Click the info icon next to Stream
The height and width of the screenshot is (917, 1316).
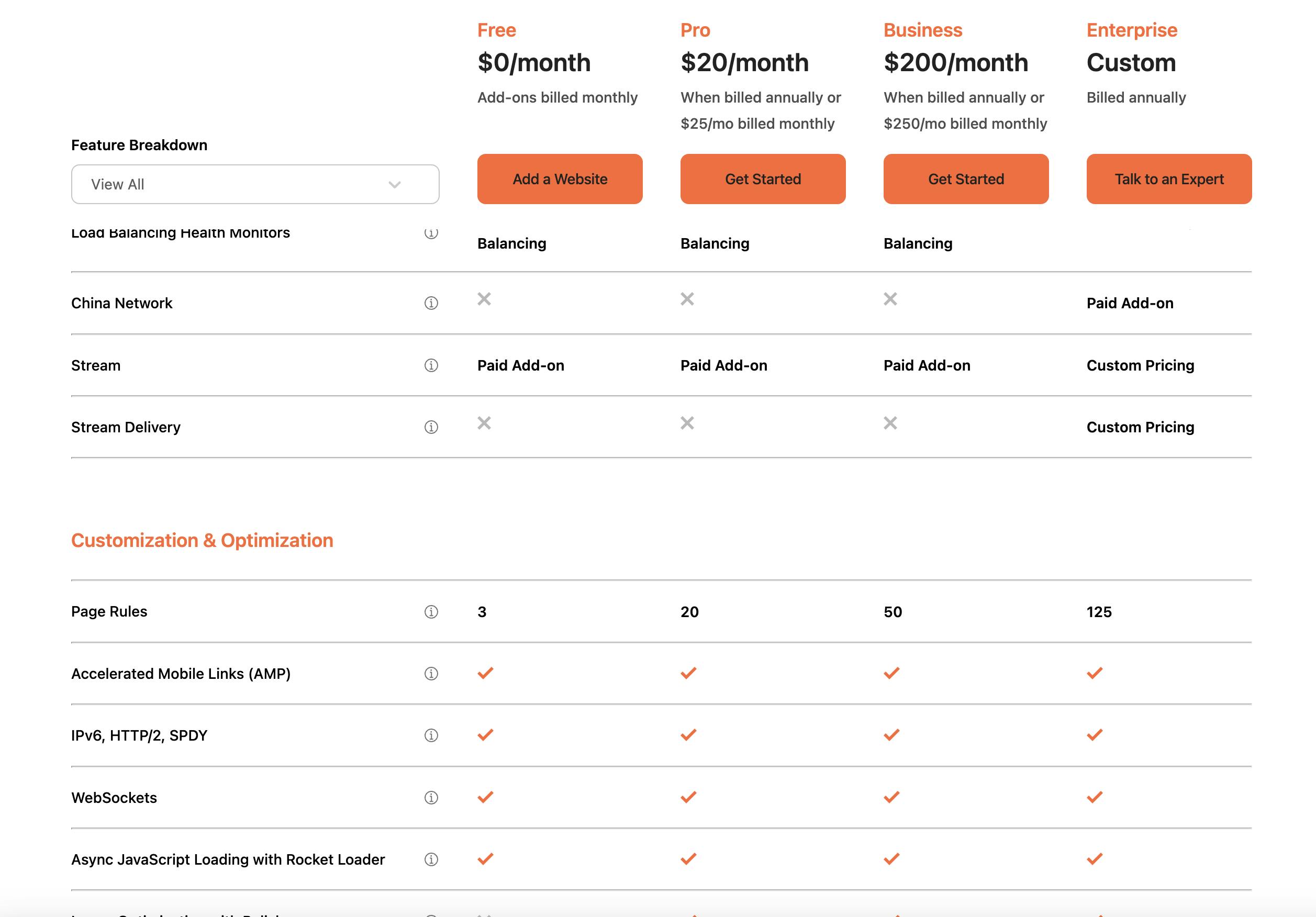tap(431, 366)
